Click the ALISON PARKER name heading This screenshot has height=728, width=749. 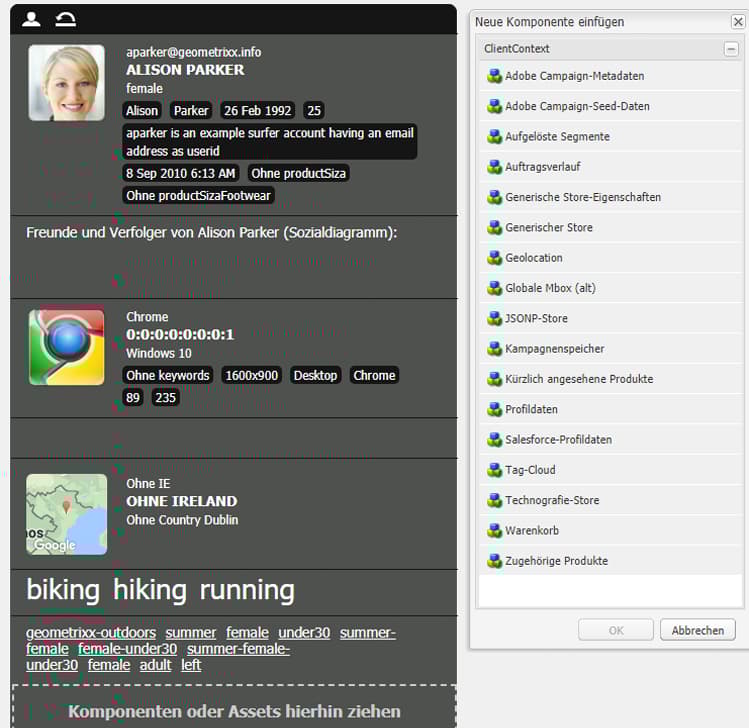click(185, 70)
